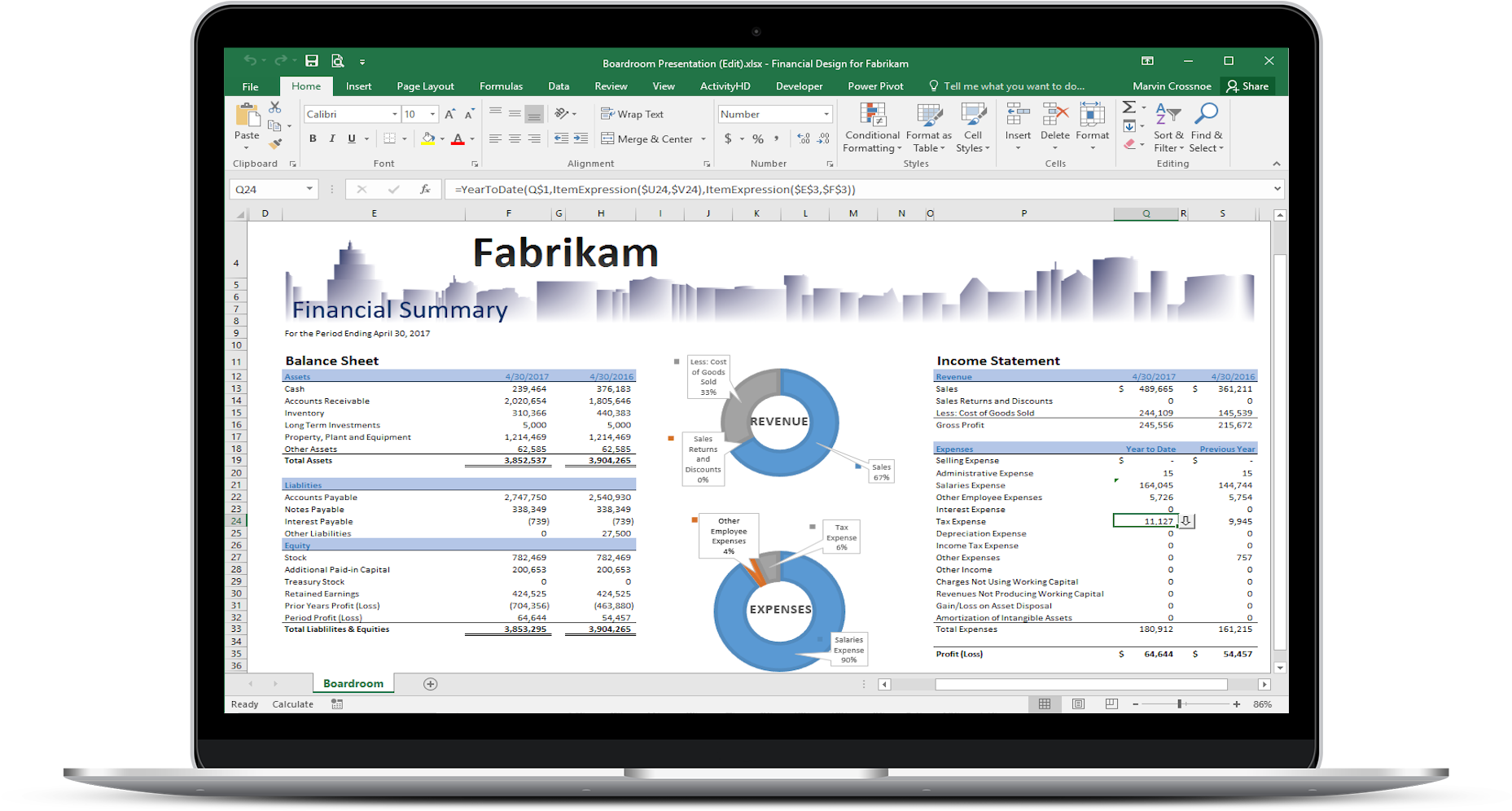Click the Insert Function fx icon
1512x811 pixels.
(x=425, y=189)
